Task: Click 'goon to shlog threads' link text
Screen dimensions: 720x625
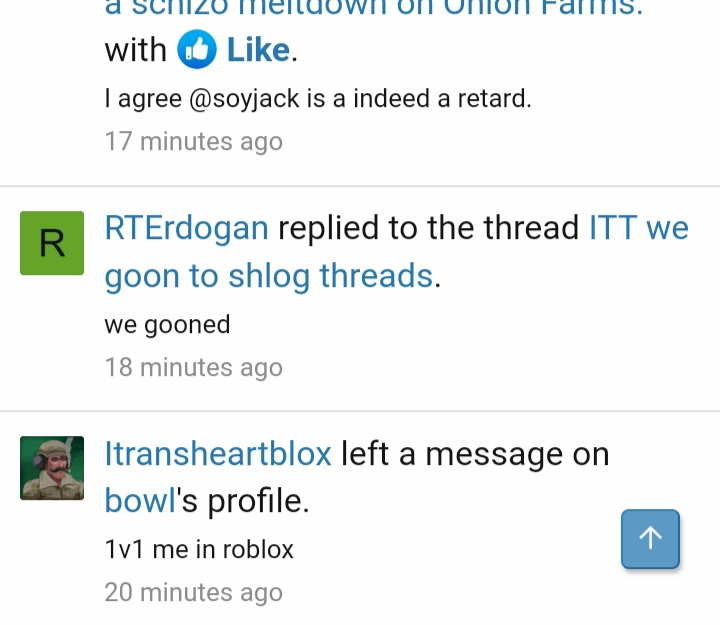Action: 269,276
